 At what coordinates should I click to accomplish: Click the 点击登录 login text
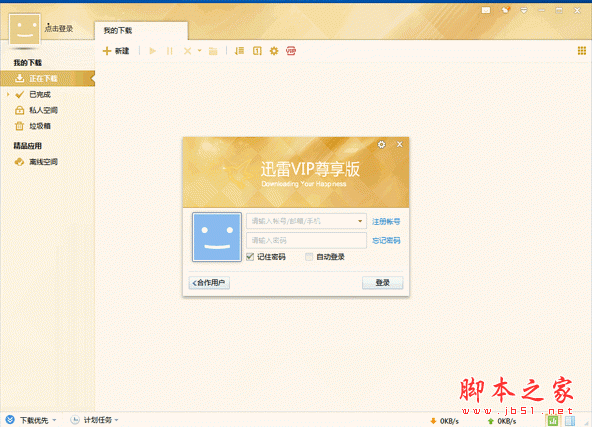pos(59,29)
